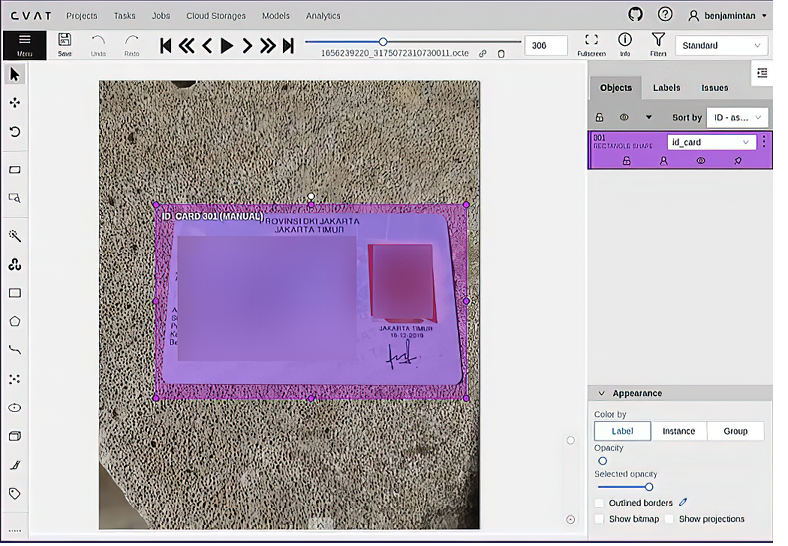Jump backward multiple frames
Image resolution: width=788 pixels, height=546 pixels.
click(x=186, y=46)
